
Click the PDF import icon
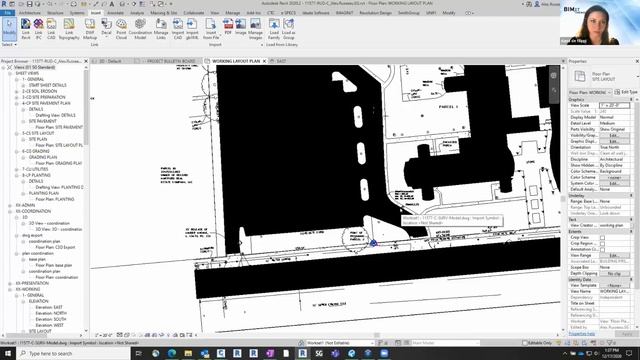click(228, 27)
